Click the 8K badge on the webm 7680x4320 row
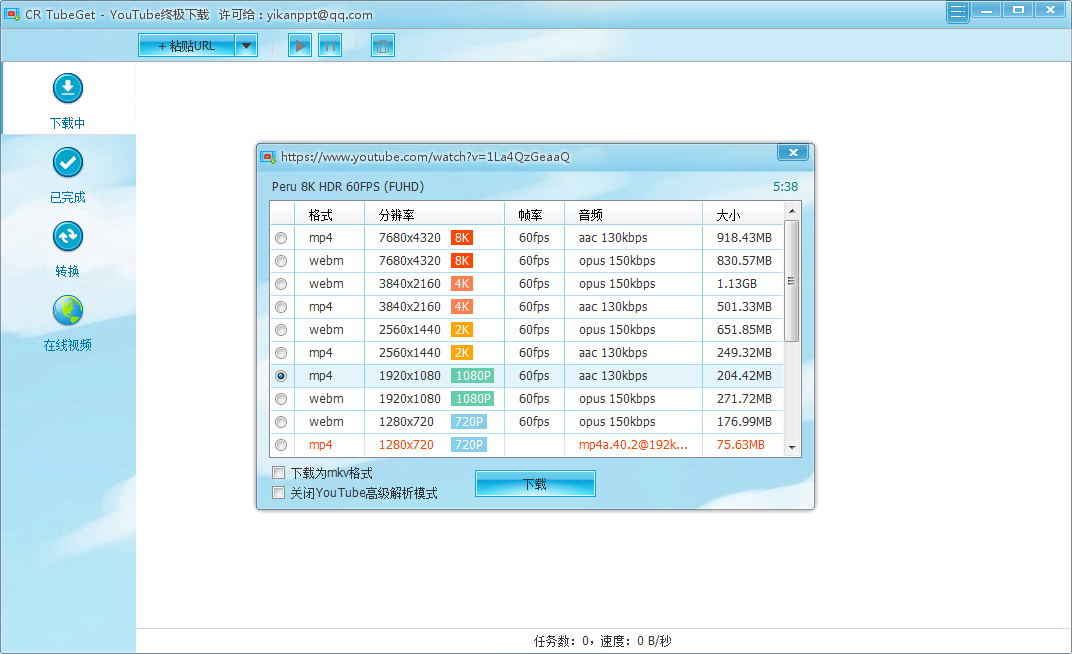Image resolution: width=1072 pixels, height=654 pixels. click(462, 260)
